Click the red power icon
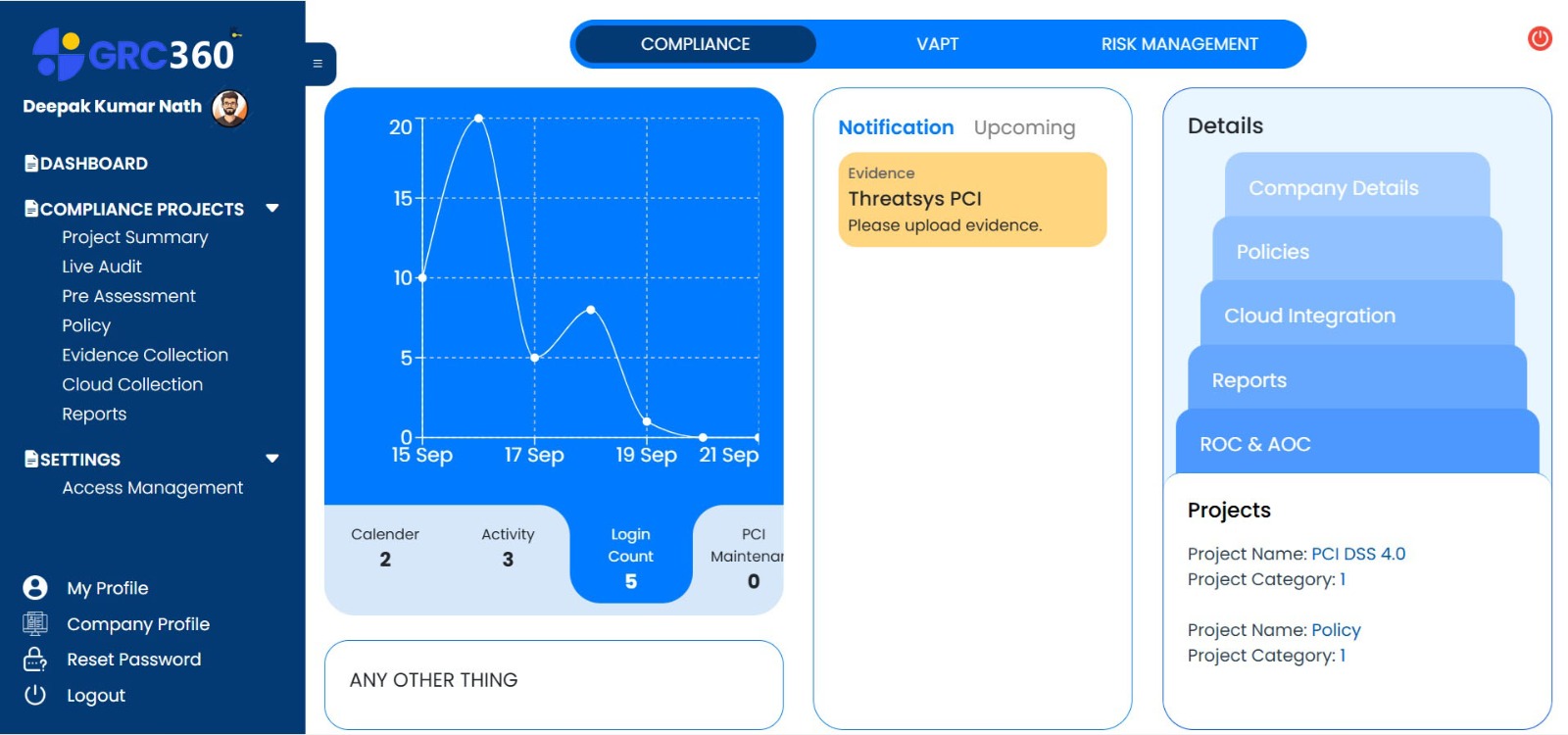This screenshot has height=735, width=1568. (1540, 38)
